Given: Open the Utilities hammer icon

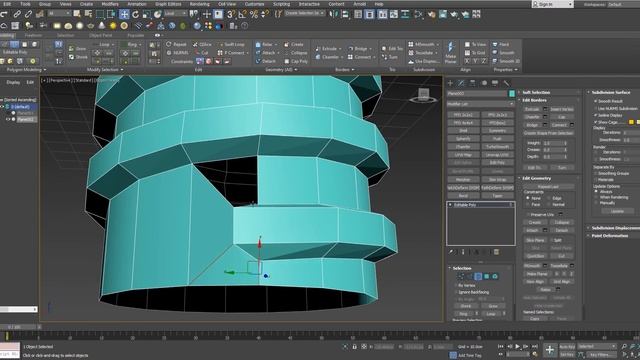Looking at the screenshot, I should pyautogui.click(x=506, y=83).
